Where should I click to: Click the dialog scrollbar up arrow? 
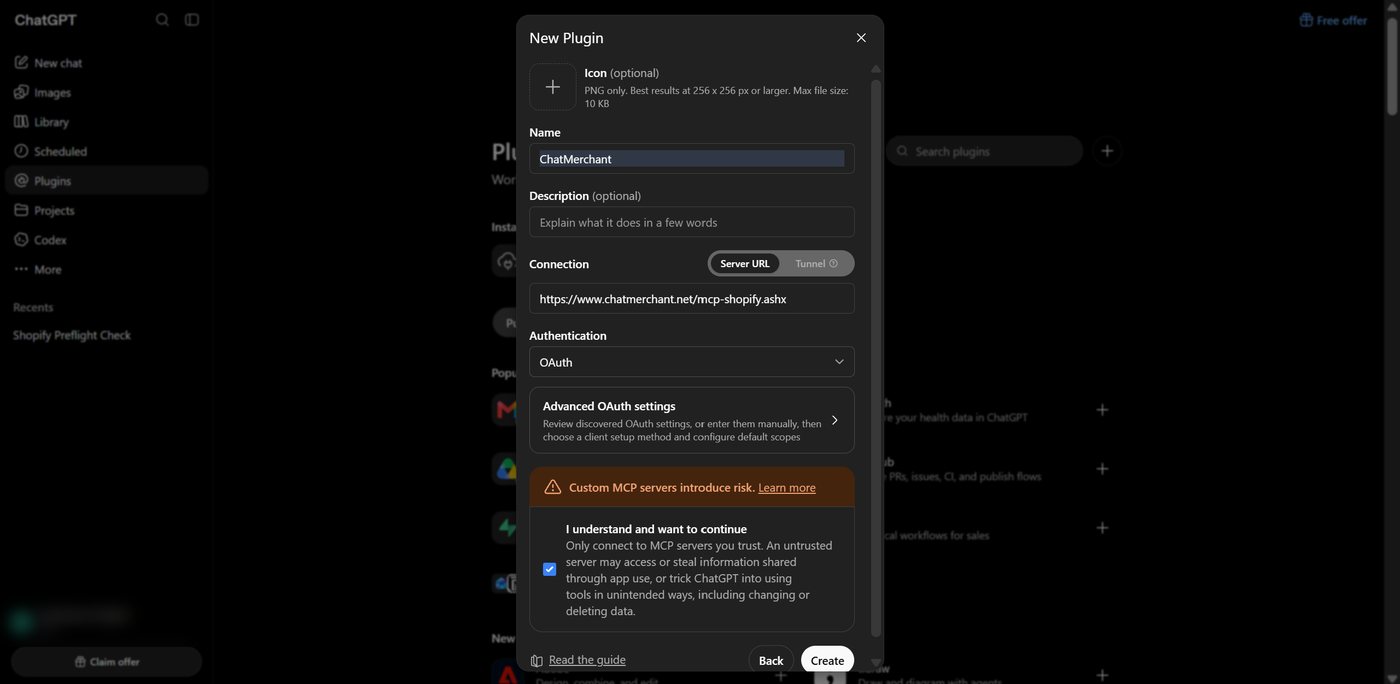876,69
